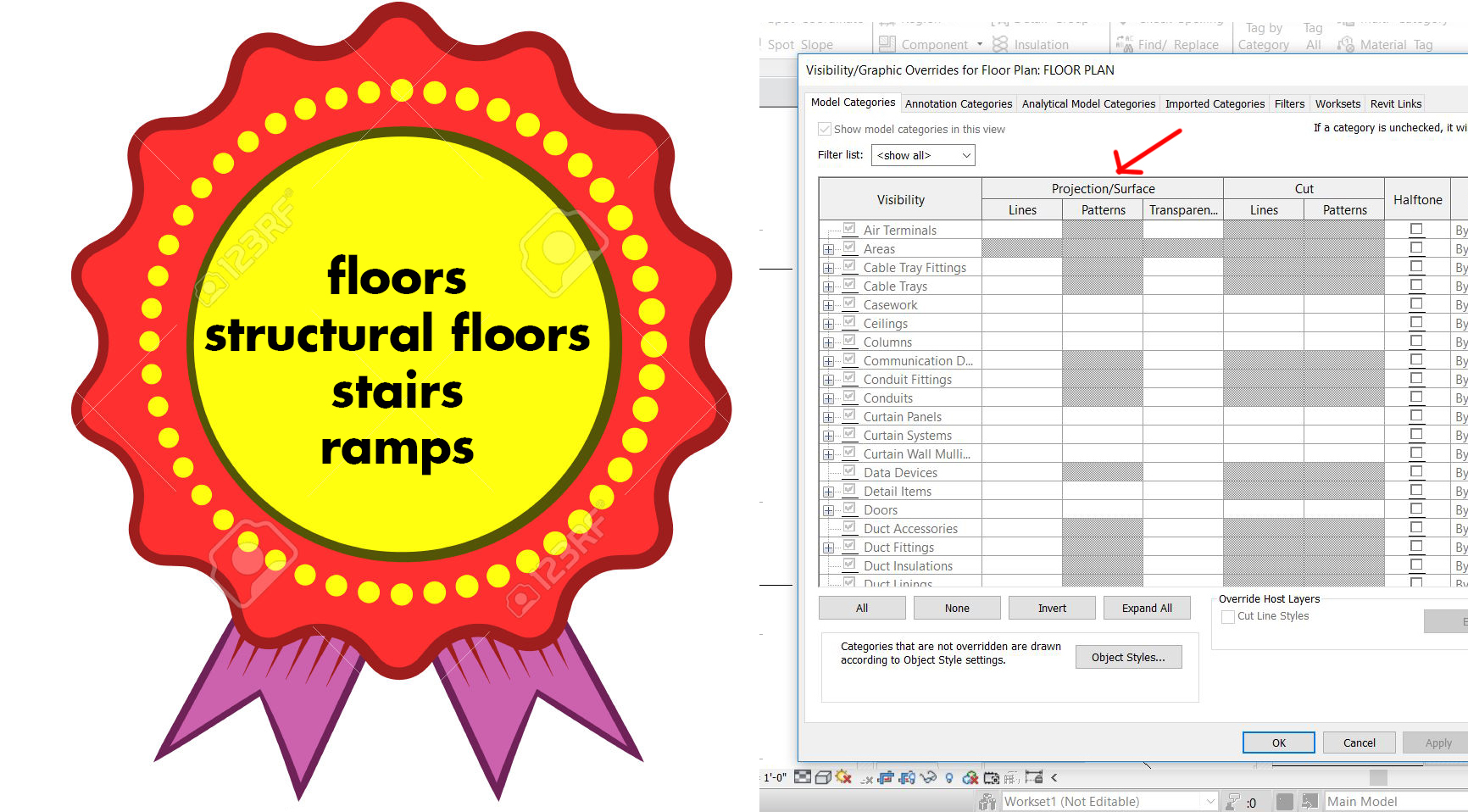Open Component dropdown arrow in ribbon
The image size is (1468, 812).
(x=980, y=44)
